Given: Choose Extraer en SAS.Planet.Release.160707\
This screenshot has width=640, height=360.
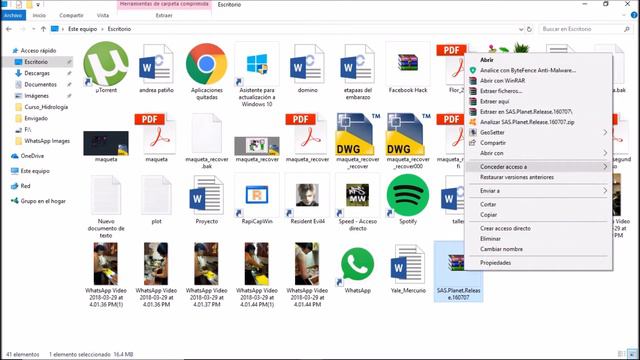Looking at the screenshot, I should tap(538, 111).
